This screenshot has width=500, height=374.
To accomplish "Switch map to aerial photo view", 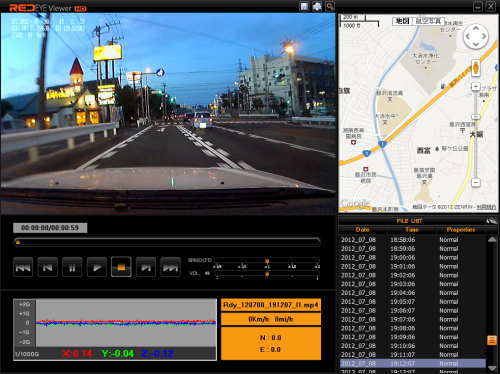I will [x=428, y=21].
